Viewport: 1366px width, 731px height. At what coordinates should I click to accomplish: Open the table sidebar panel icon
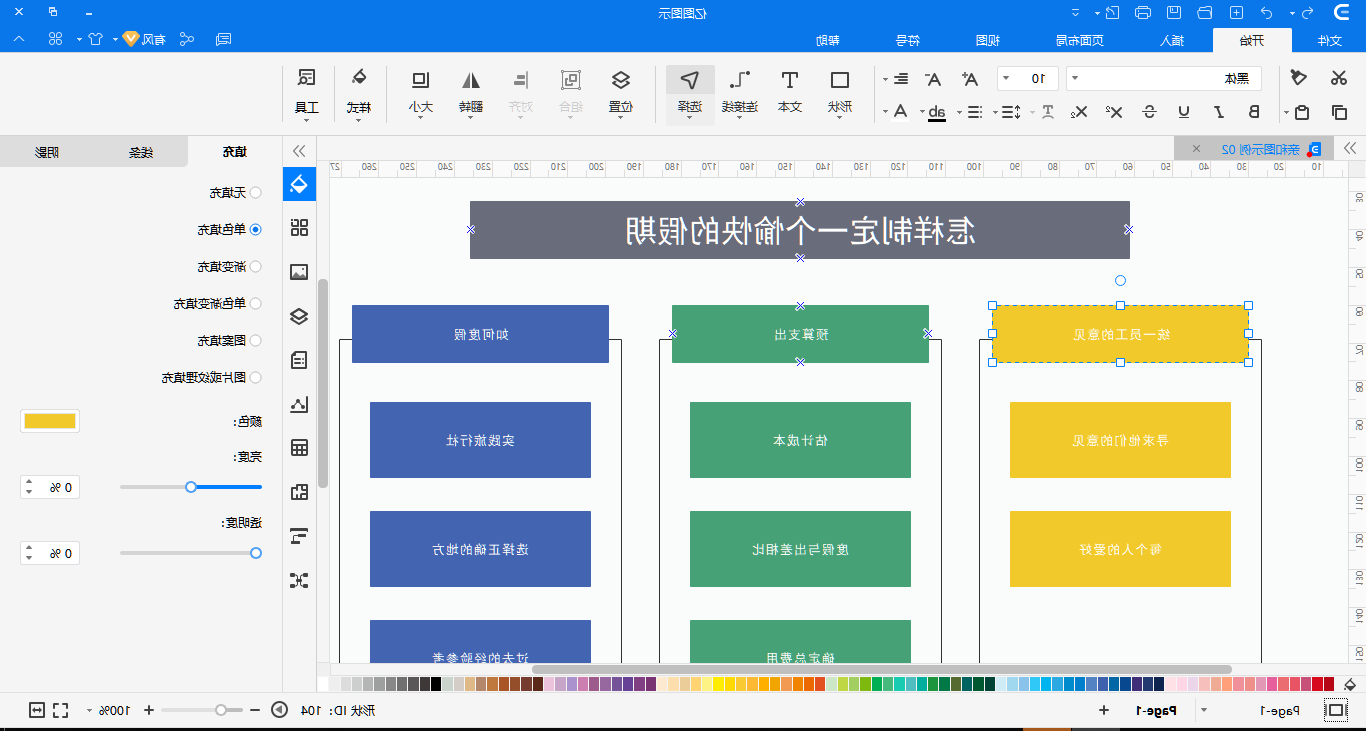pyautogui.click(x=299, y=448)
